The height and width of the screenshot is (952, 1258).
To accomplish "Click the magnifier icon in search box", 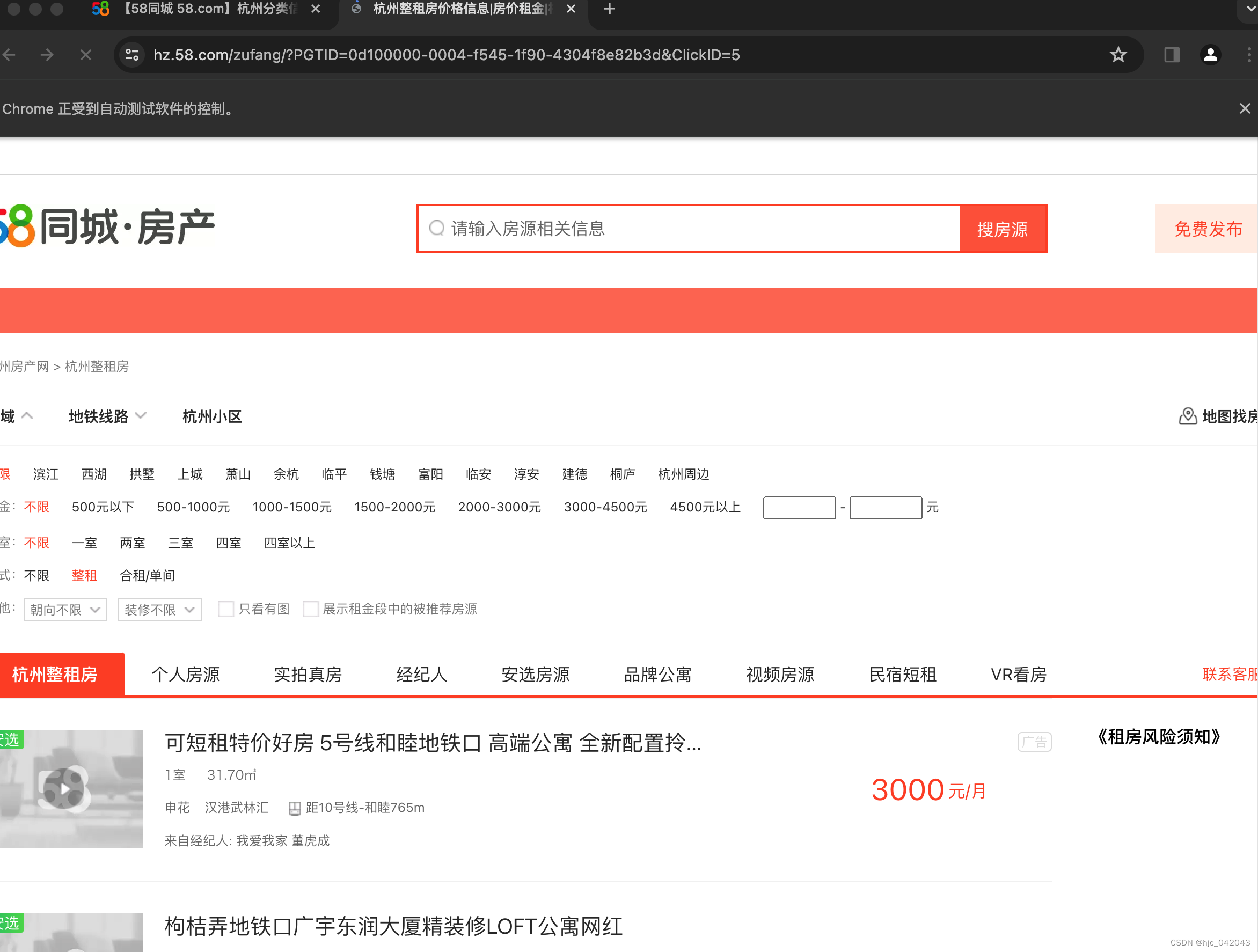I will point(437,228).
